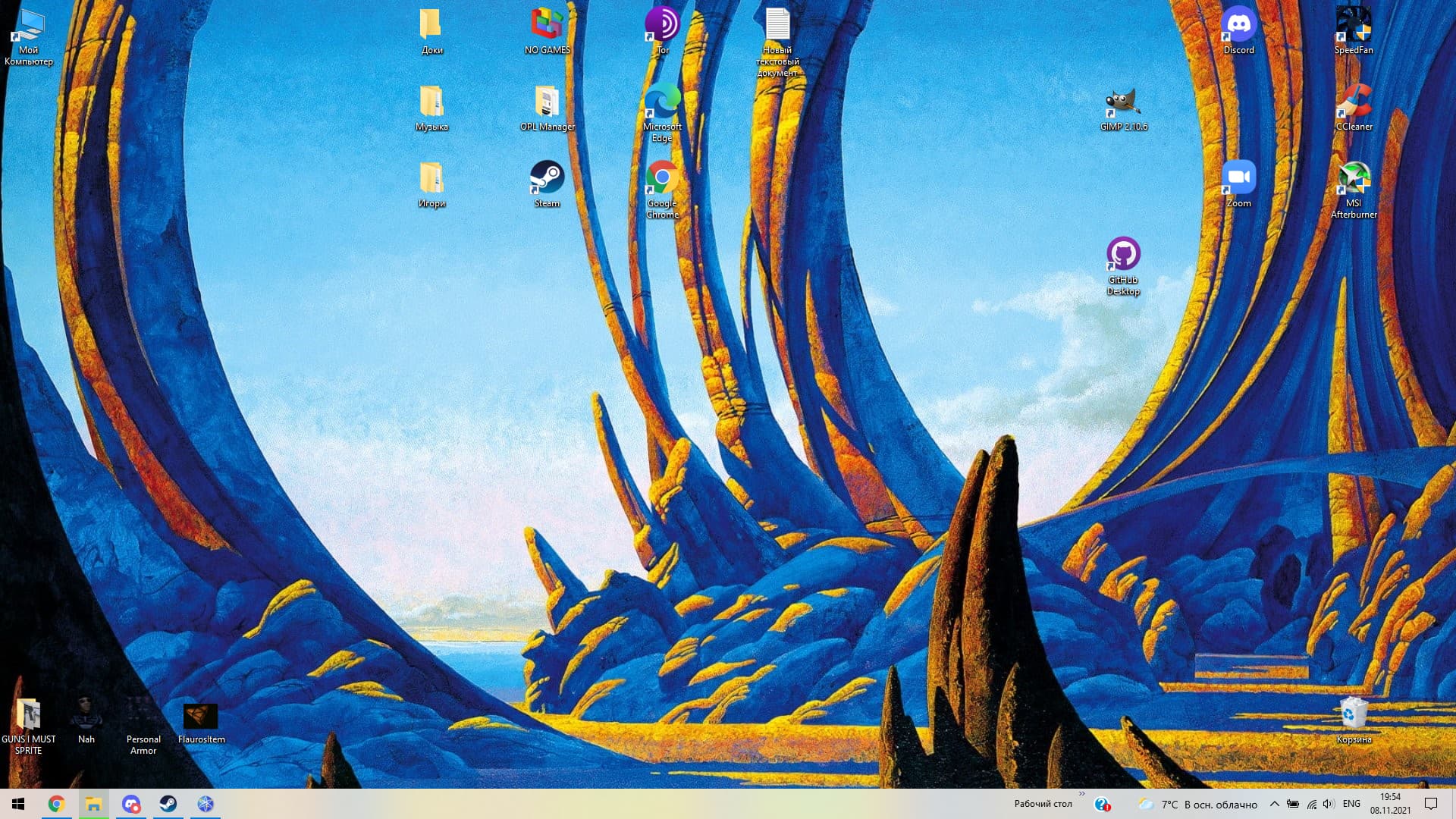Open the Игори folder
1456x819 pixels.
click(x=431, y=184)
